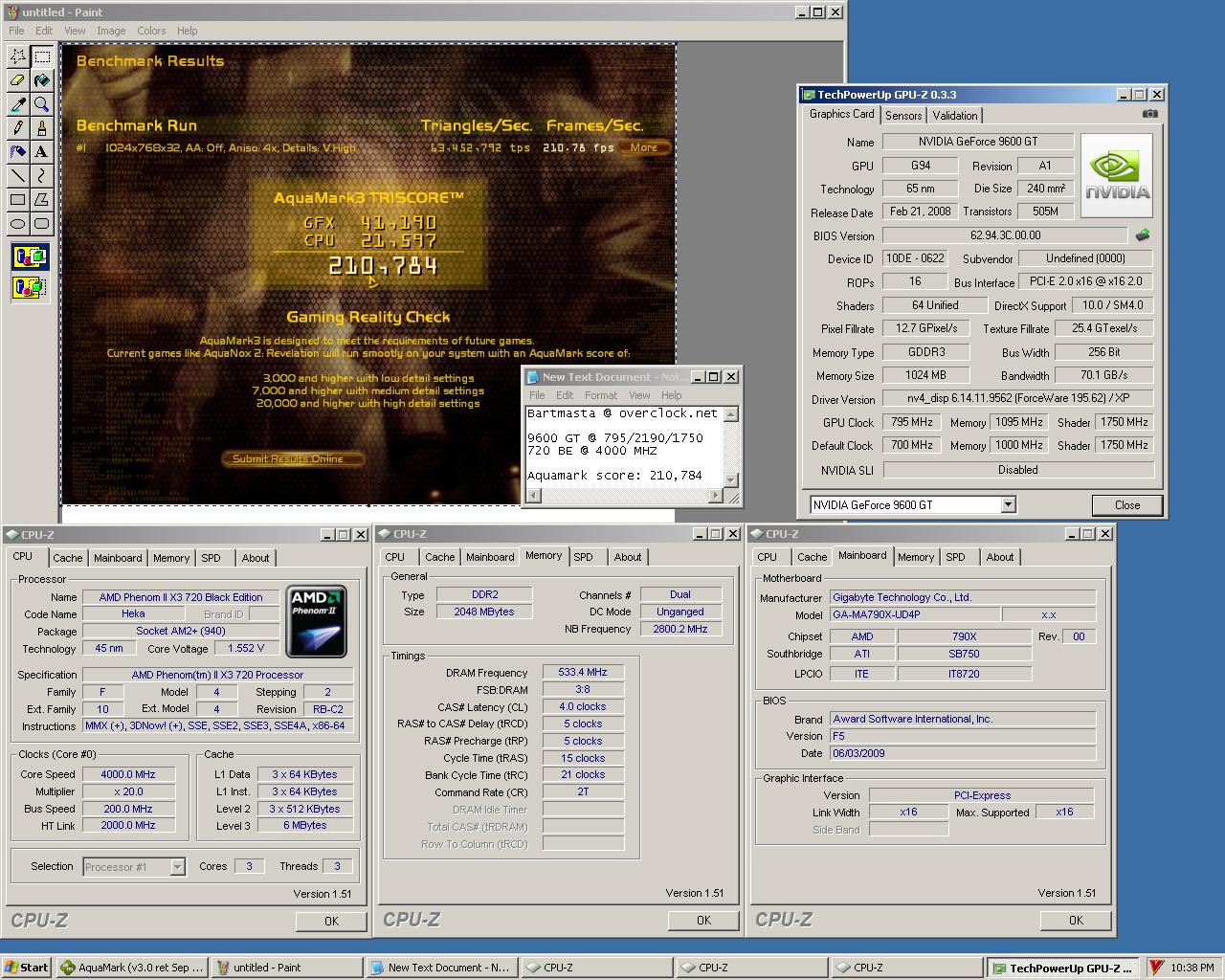
Task: Open the Help menu in Paint
Action: 187,31
